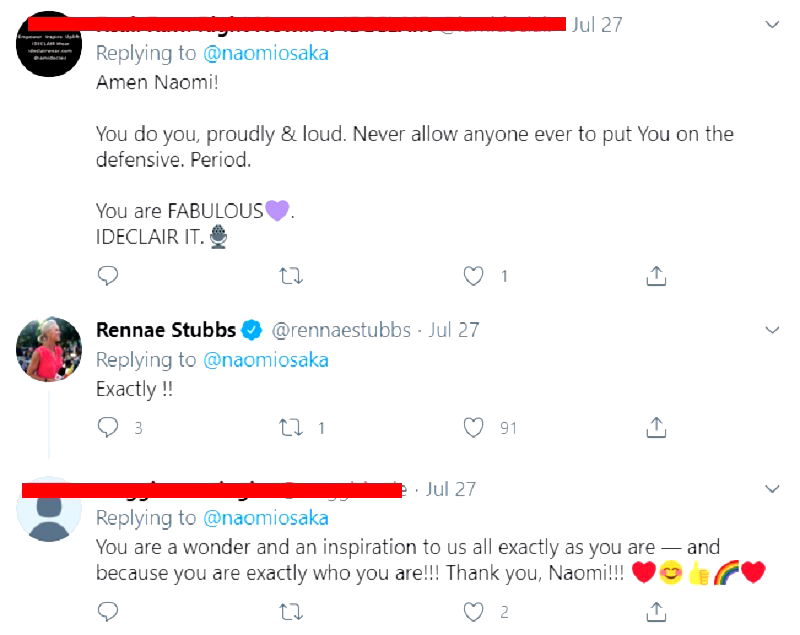This screenshot has width=800, height=635.
Task: Expand the chevron menu on Rennae Stubbs' tweet
Action: tap(772, 330)
